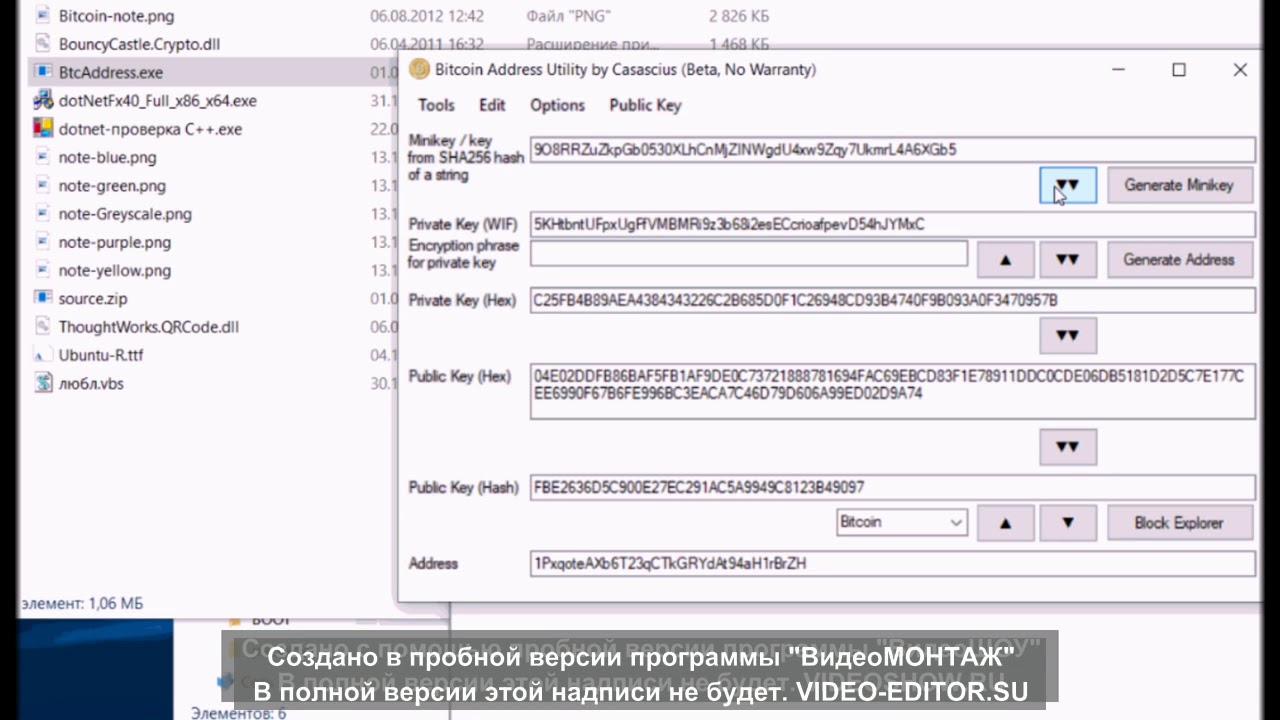This screenshot has width=1280, height=720.
Task: Select the Ubuntu-R.ttf file name
Action: 101,355
